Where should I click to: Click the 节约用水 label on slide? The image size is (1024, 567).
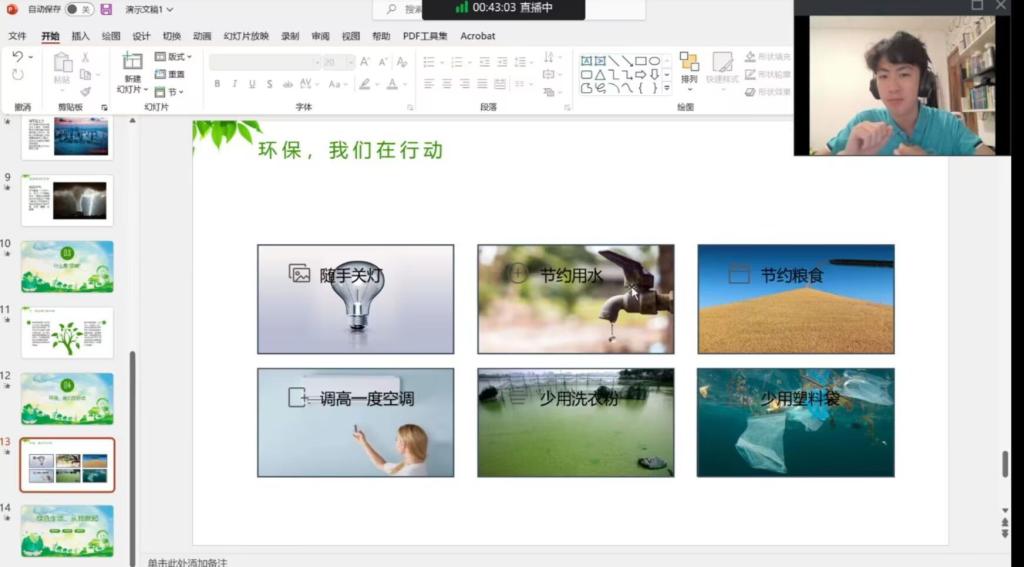(571, 275)
